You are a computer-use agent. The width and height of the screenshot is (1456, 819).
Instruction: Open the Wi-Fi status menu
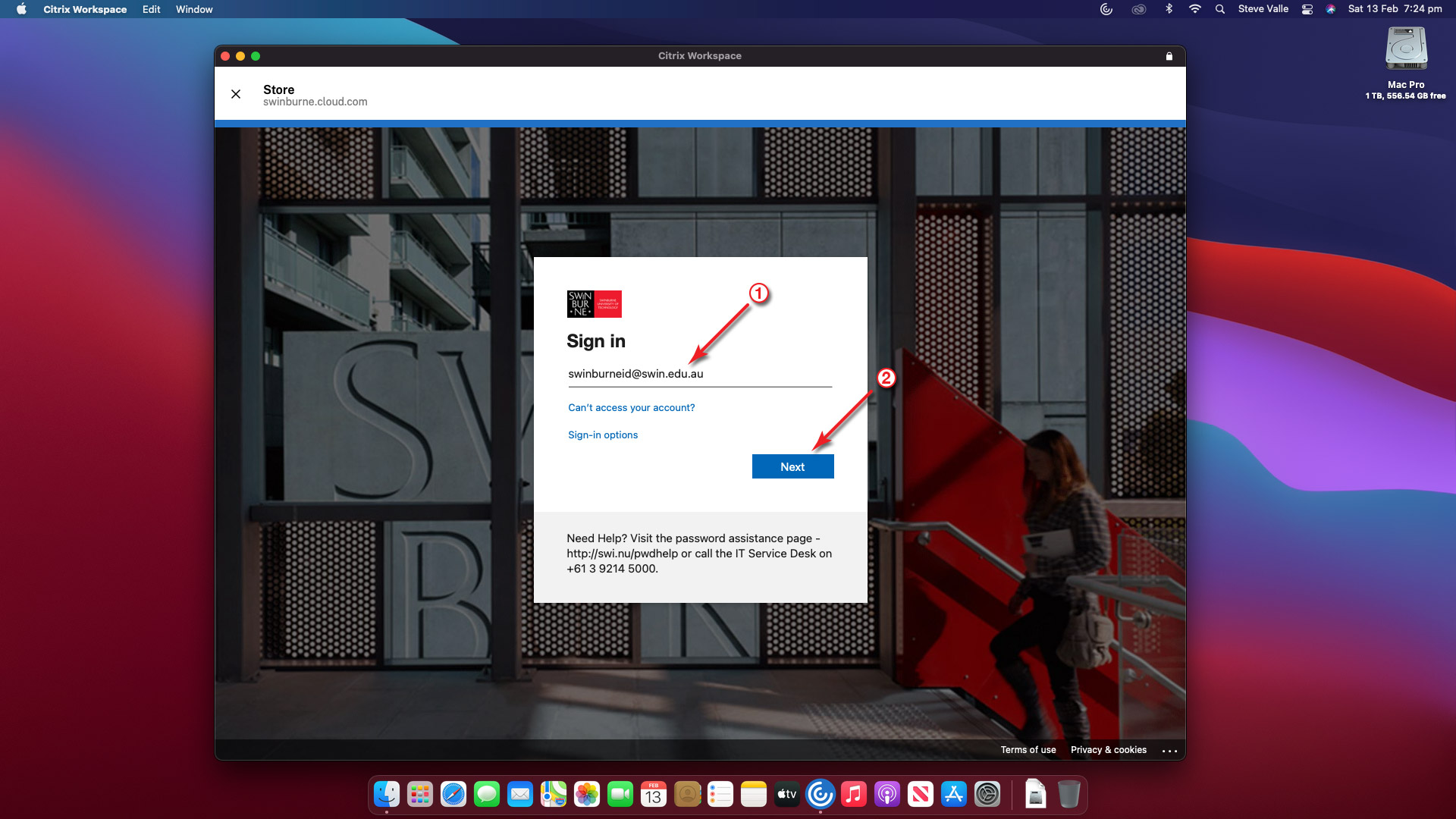1194,9
